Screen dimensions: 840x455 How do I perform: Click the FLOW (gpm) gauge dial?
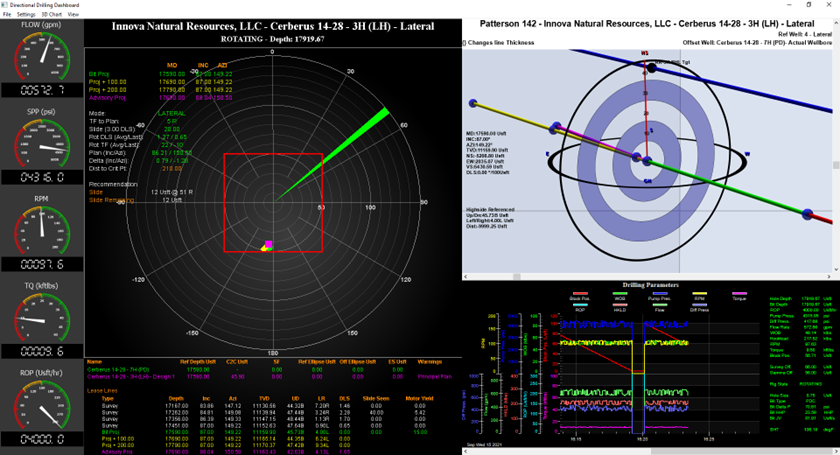coord(40,55)
